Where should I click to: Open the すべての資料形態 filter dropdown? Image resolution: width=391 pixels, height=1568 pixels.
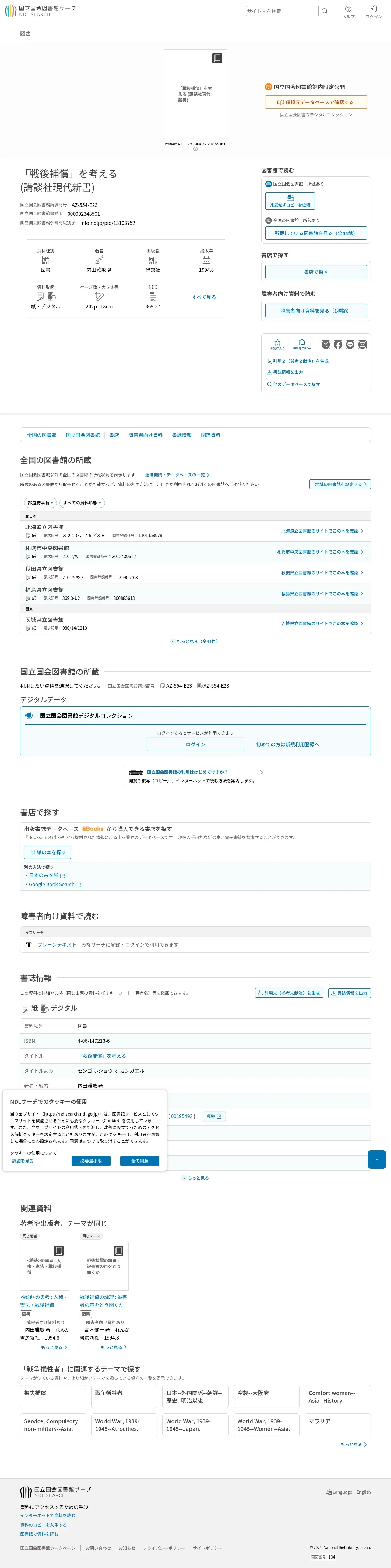pyautogui.click(x=82, y=503)
